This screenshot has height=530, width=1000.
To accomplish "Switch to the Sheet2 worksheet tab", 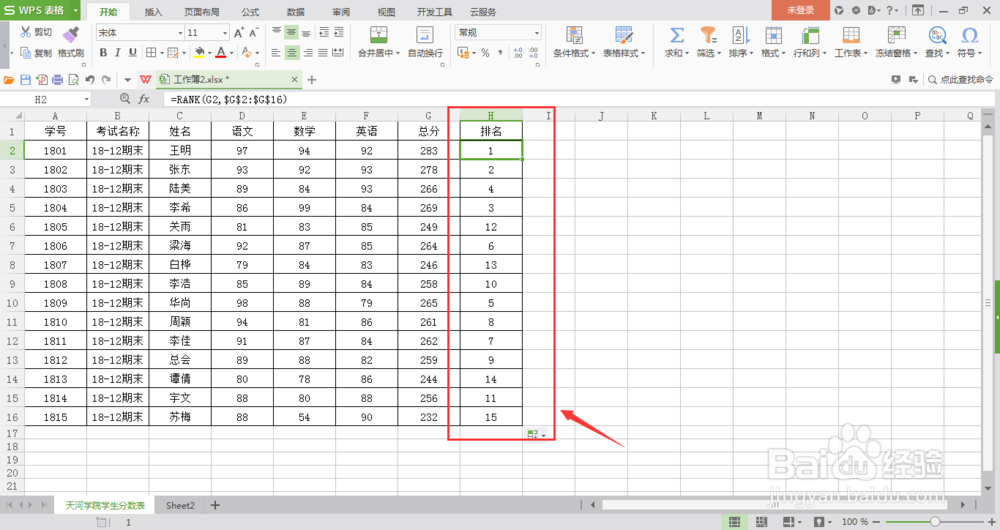I will [x=180, y=505].
